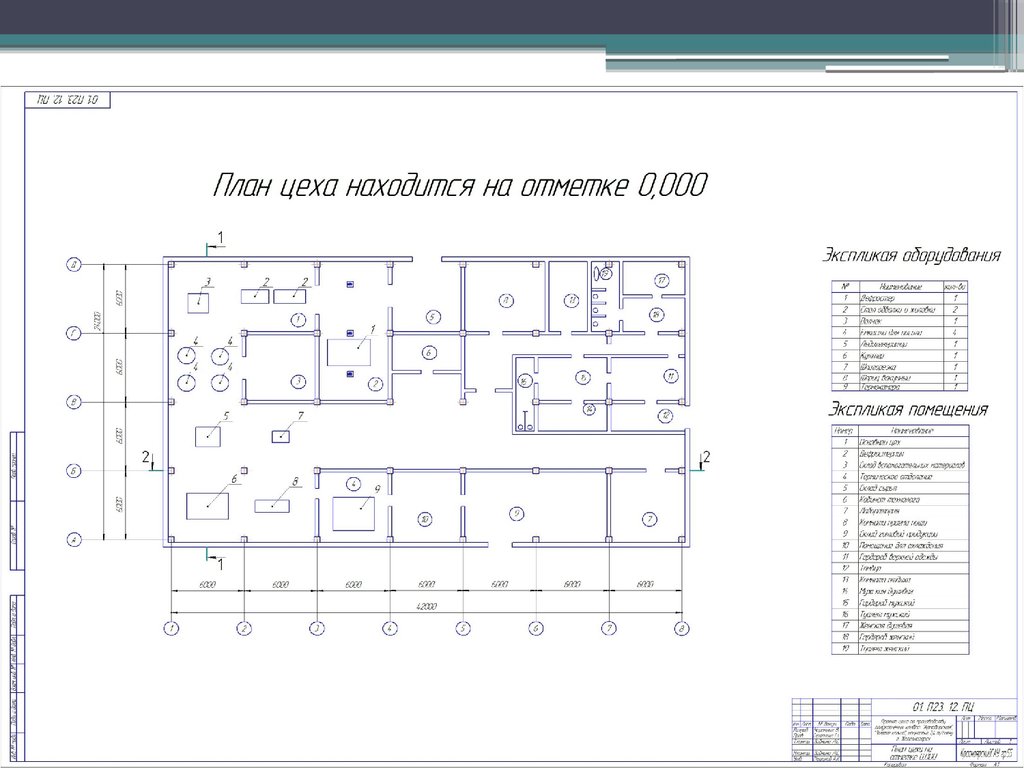The image size is (1024, 768).
Task: Click the square equipment item labeled 5
Action: [209, 435]
